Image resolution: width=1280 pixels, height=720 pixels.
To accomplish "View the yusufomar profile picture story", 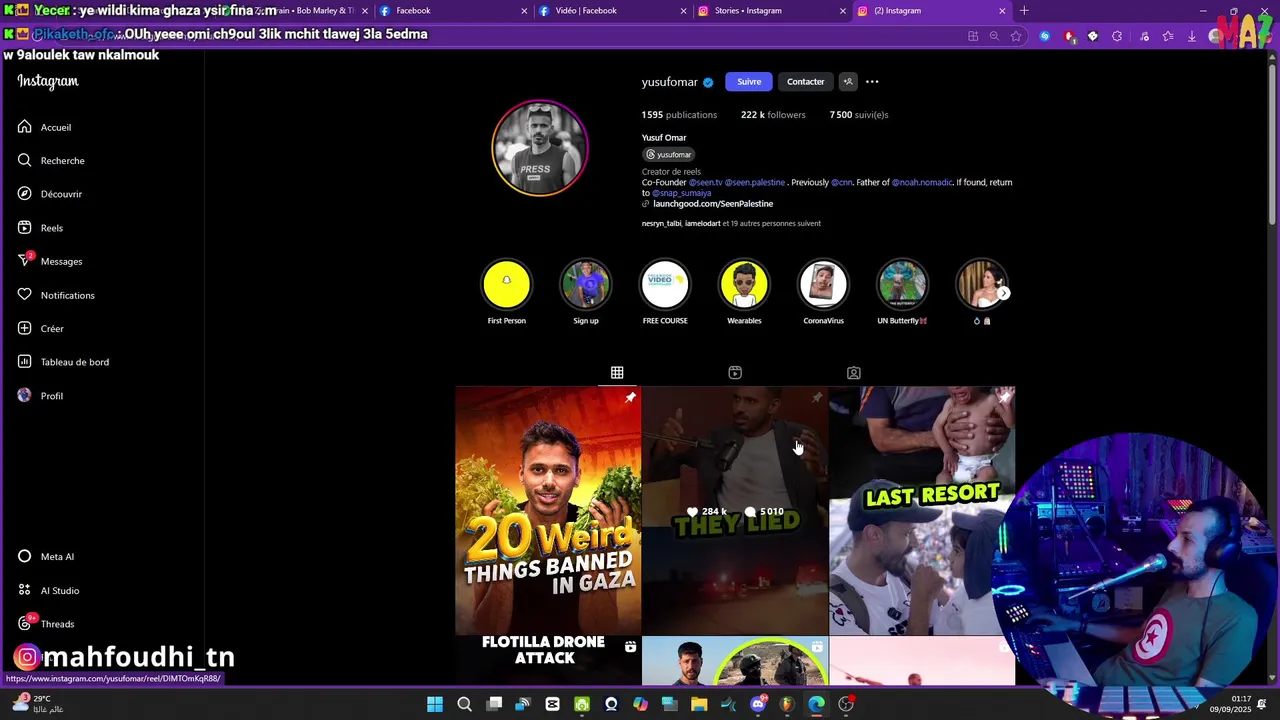I will (540, 148).
